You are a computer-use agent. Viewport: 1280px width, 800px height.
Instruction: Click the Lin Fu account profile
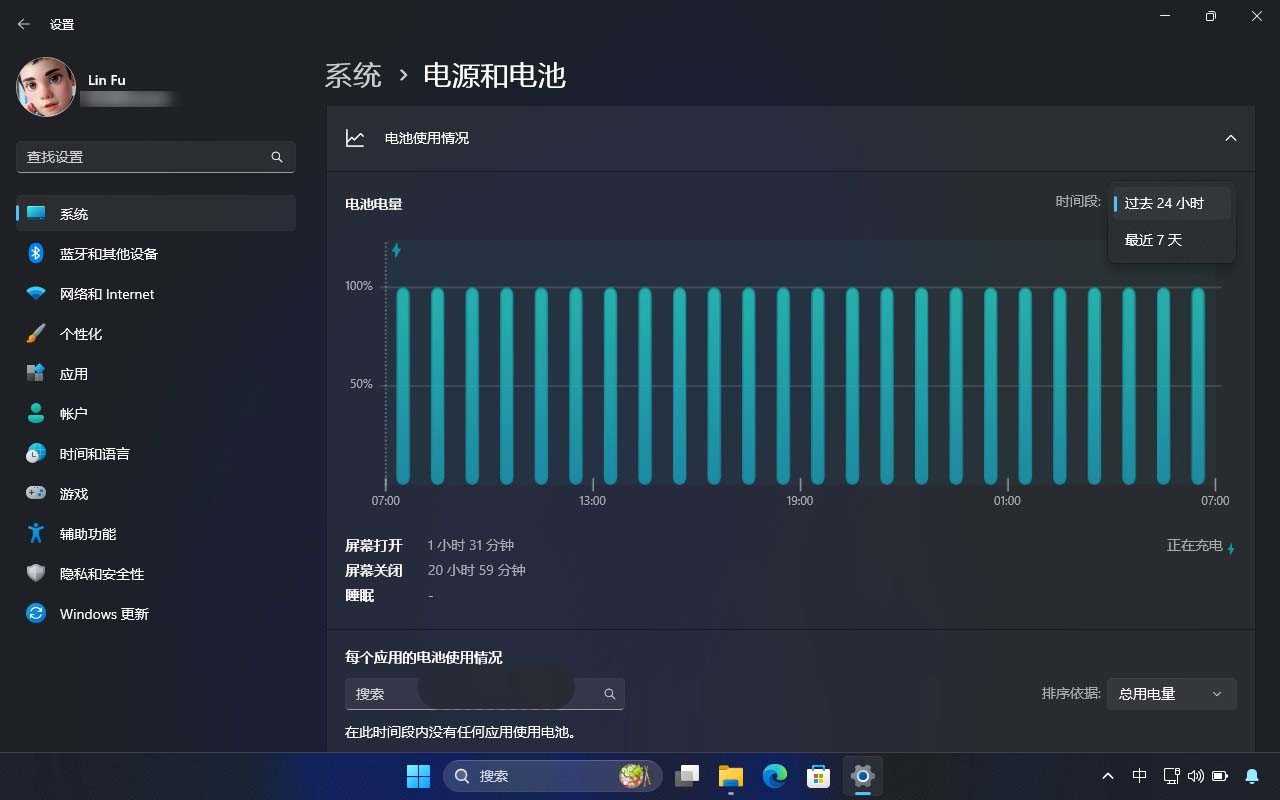pyautogui.click(x=106, y=87)
